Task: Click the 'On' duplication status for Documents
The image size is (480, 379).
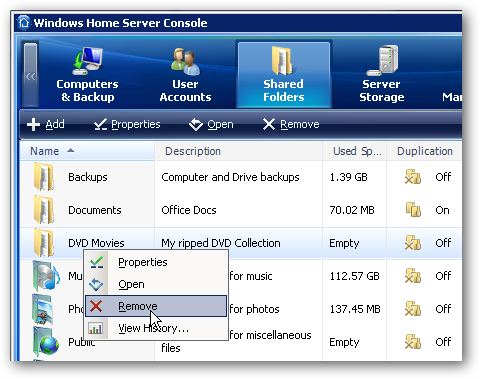Action: (442, 210)
